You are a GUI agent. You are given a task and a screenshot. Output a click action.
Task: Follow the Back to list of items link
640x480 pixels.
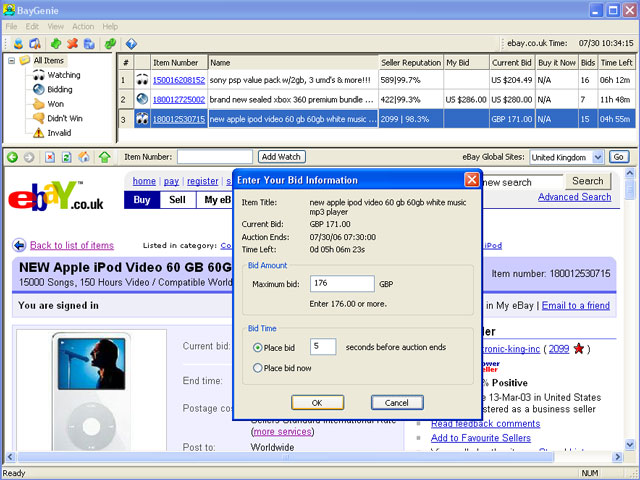point(72,245)
